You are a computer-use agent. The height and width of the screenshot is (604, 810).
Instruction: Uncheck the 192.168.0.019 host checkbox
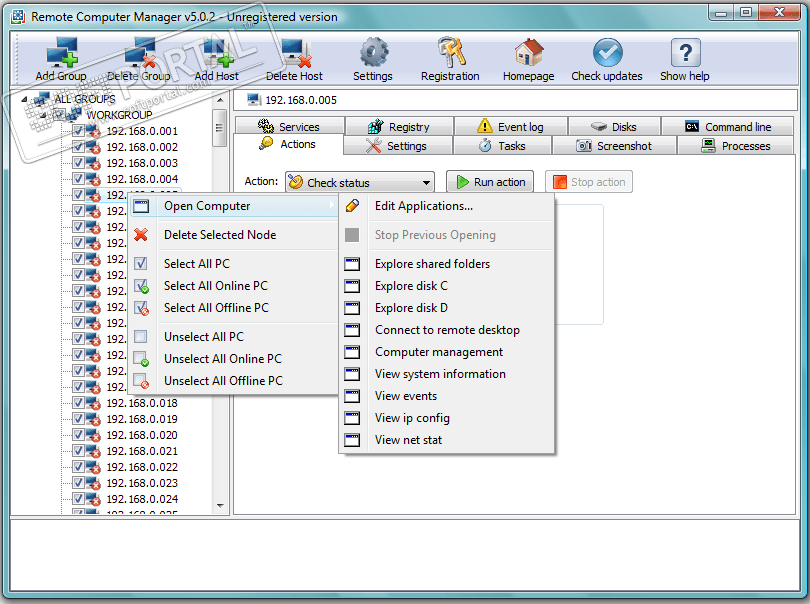tap(78, 419)
